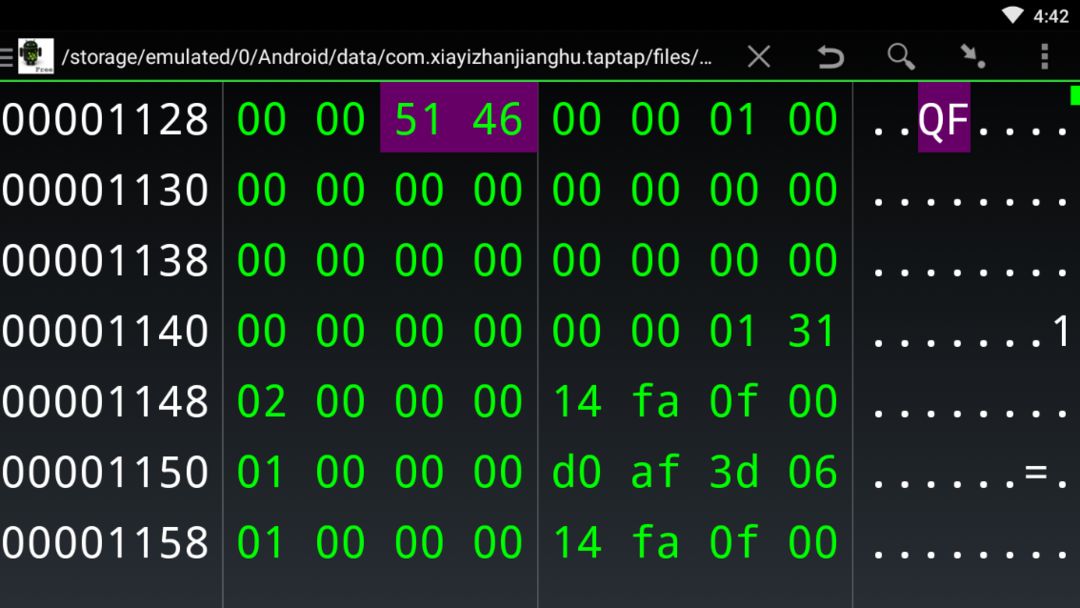Close the open file with the X icon
Image resolution: width=1080 pixels, height=608 pixels.
[x=759, y=56]
